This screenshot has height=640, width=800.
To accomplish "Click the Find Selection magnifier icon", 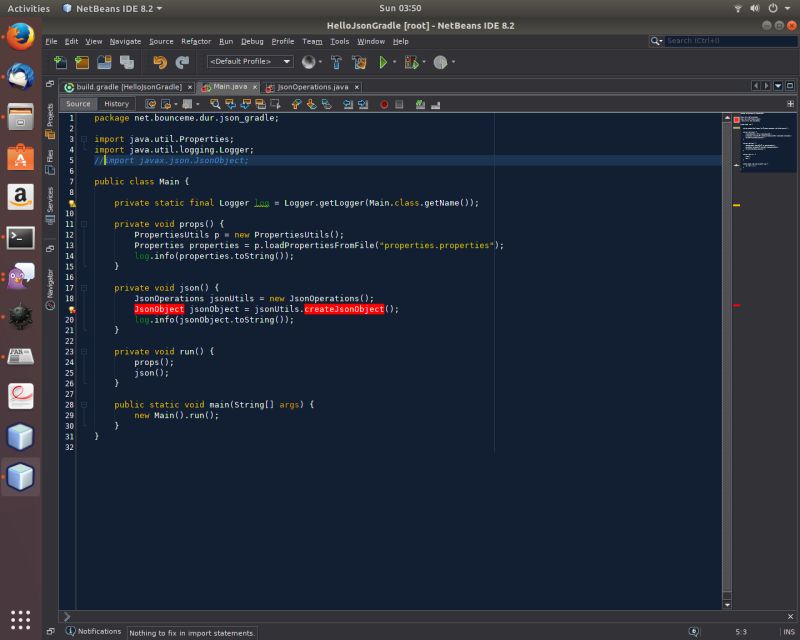I will [215, 104].
